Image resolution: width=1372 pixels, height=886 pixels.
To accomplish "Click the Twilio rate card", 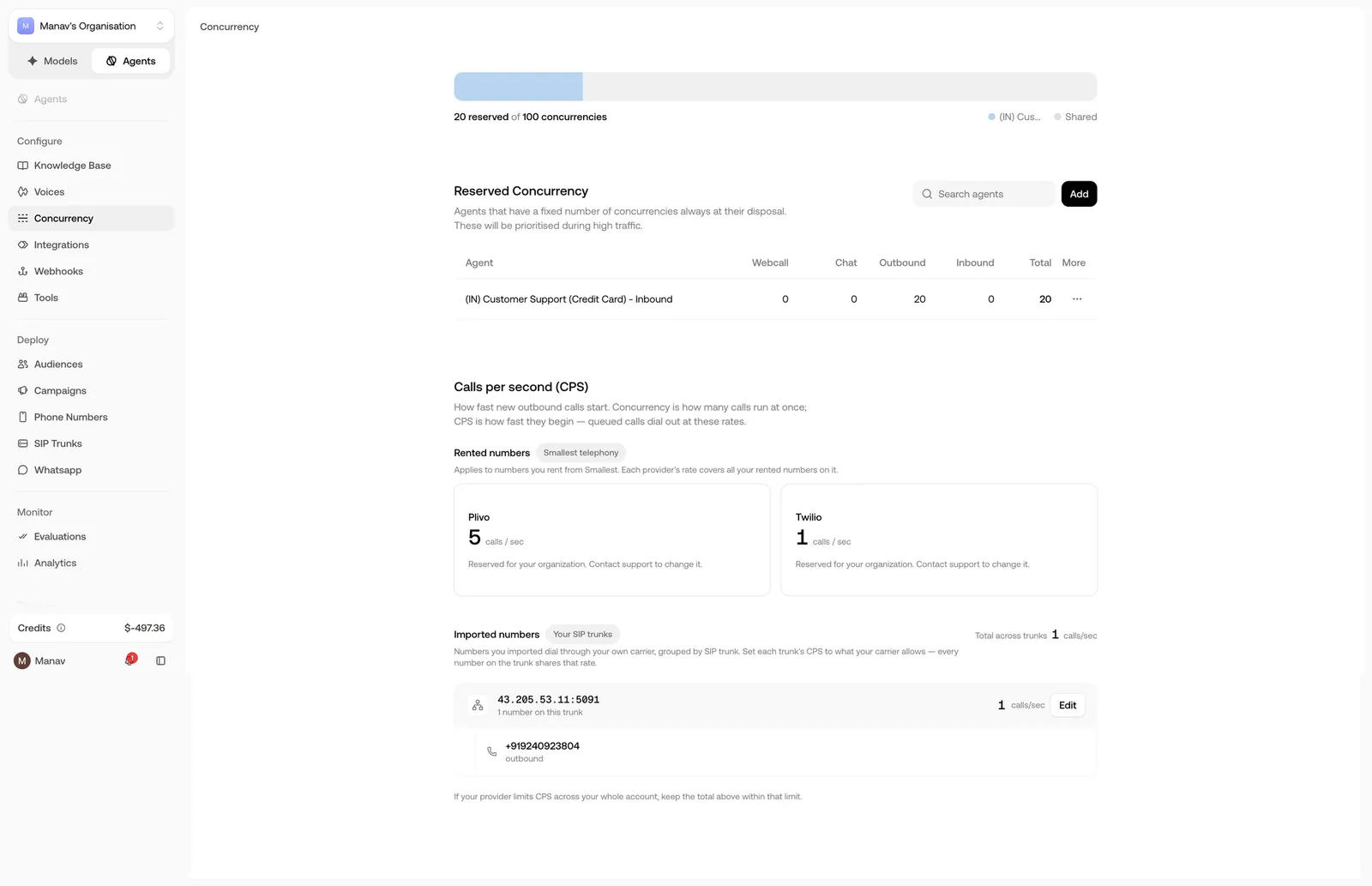I will coord(939,540).
